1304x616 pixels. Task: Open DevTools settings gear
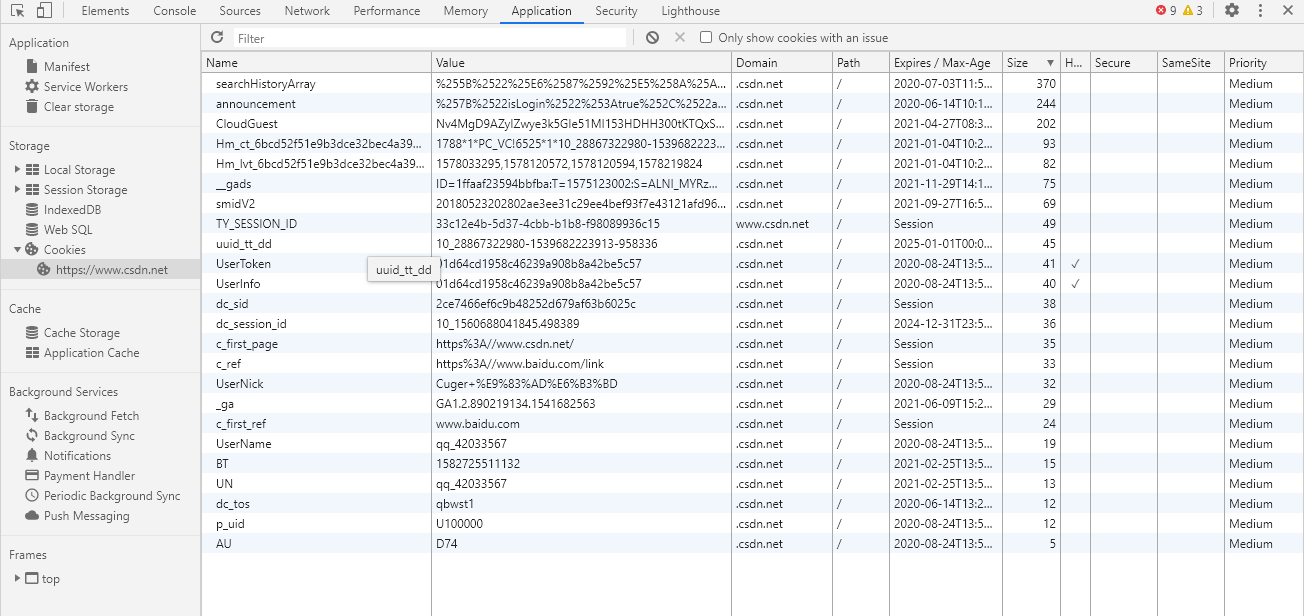tap(1232, 11)
